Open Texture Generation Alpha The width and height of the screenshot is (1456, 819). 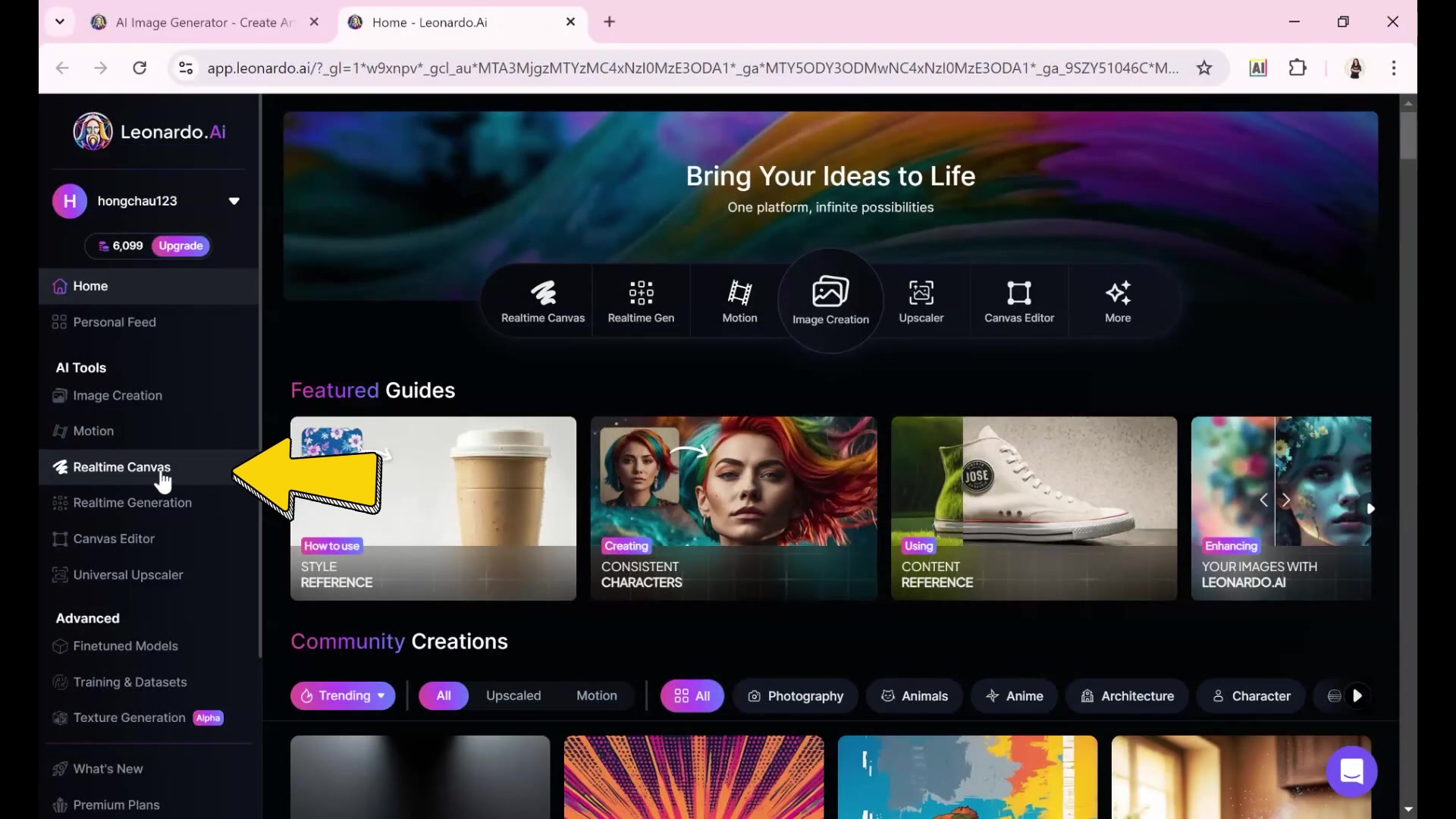click(x=149, y=717)
